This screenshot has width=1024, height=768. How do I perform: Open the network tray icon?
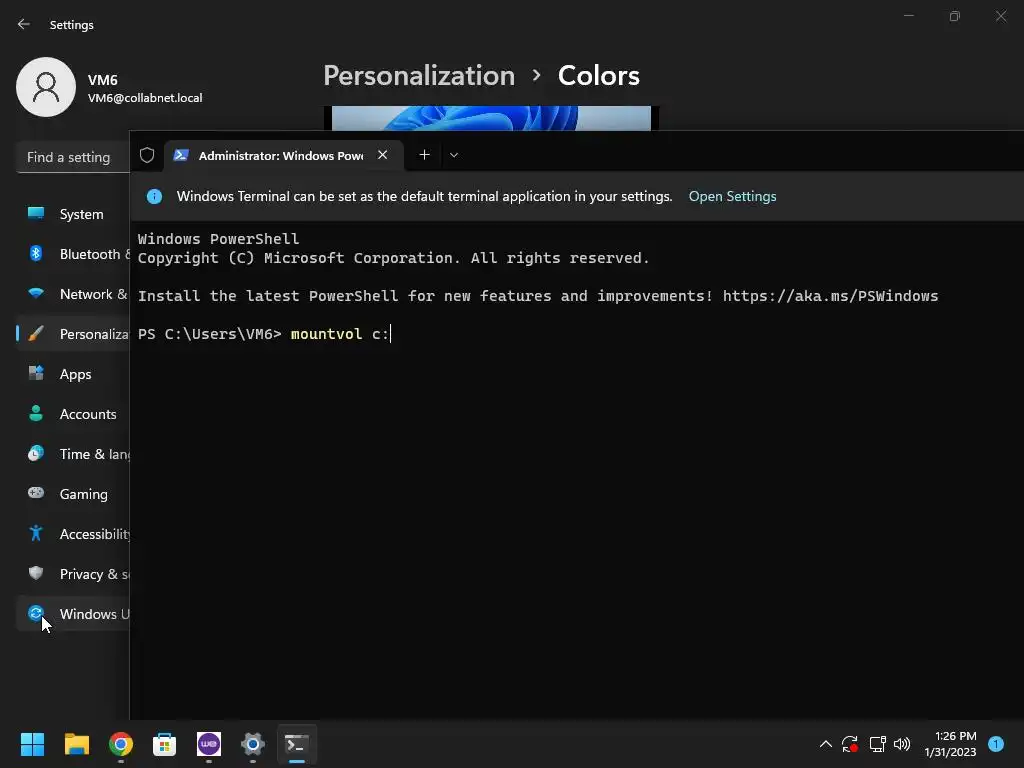[877, 744]
